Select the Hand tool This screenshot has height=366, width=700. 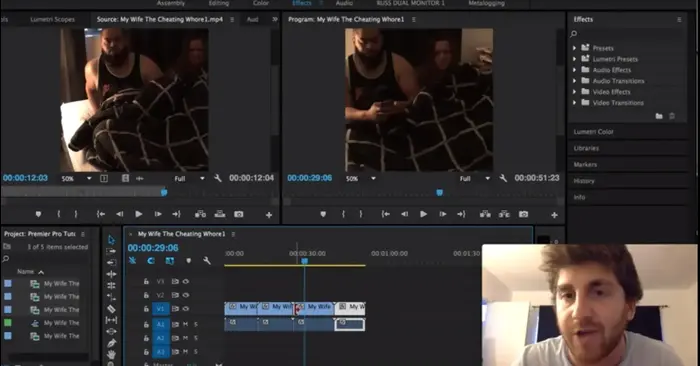tap(111, 354)
